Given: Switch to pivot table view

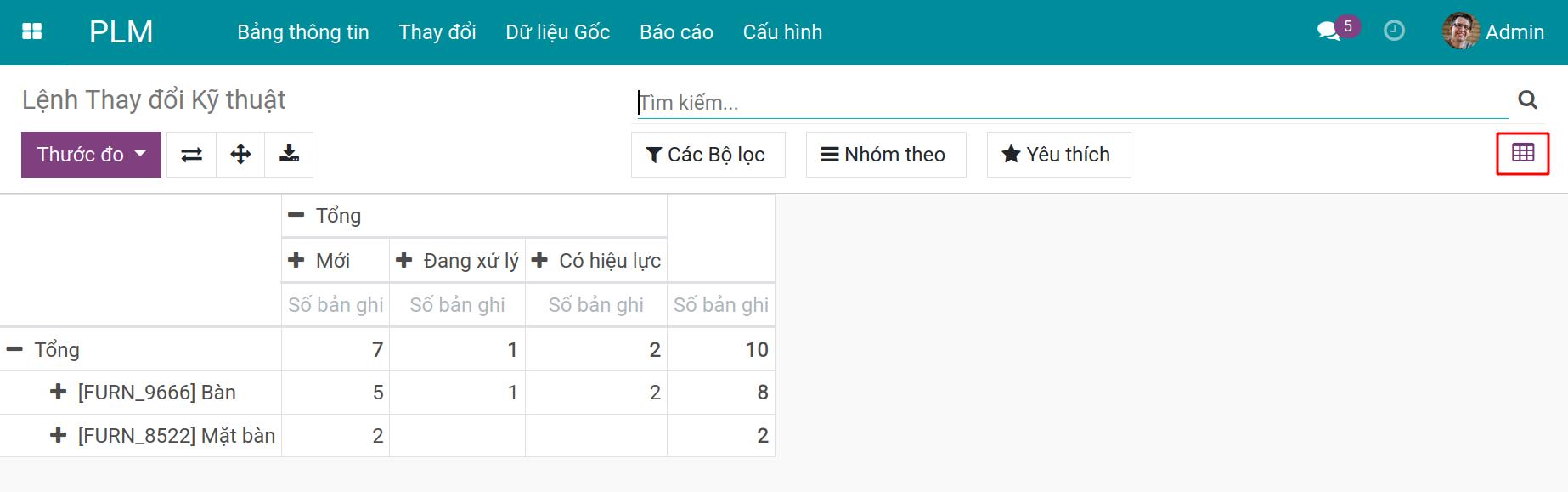Looking at the screenshot, I should click(x=1522, y=154).
